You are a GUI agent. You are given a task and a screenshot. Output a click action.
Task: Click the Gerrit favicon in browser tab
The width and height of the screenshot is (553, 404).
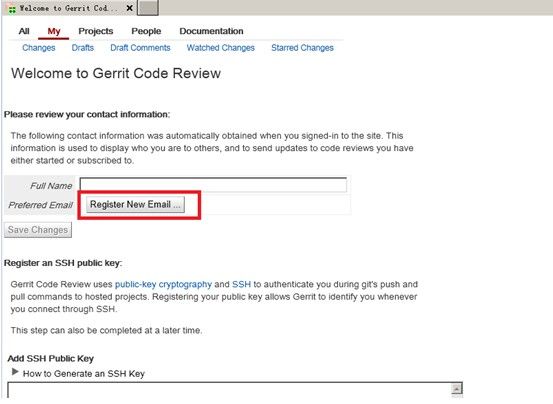coord(12,9)
